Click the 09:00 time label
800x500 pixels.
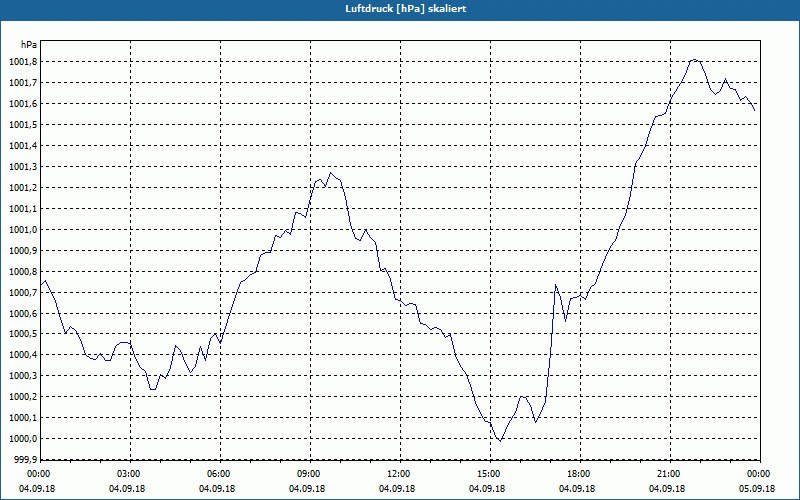coord(309,474)
